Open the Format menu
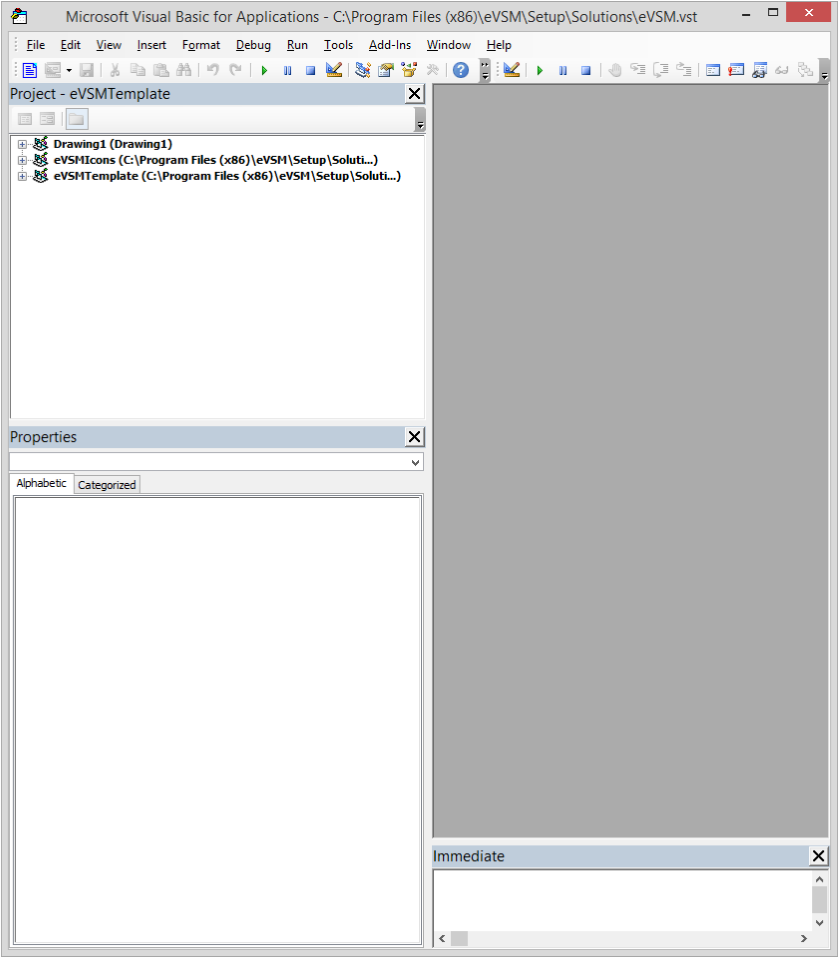 point(201,45)
